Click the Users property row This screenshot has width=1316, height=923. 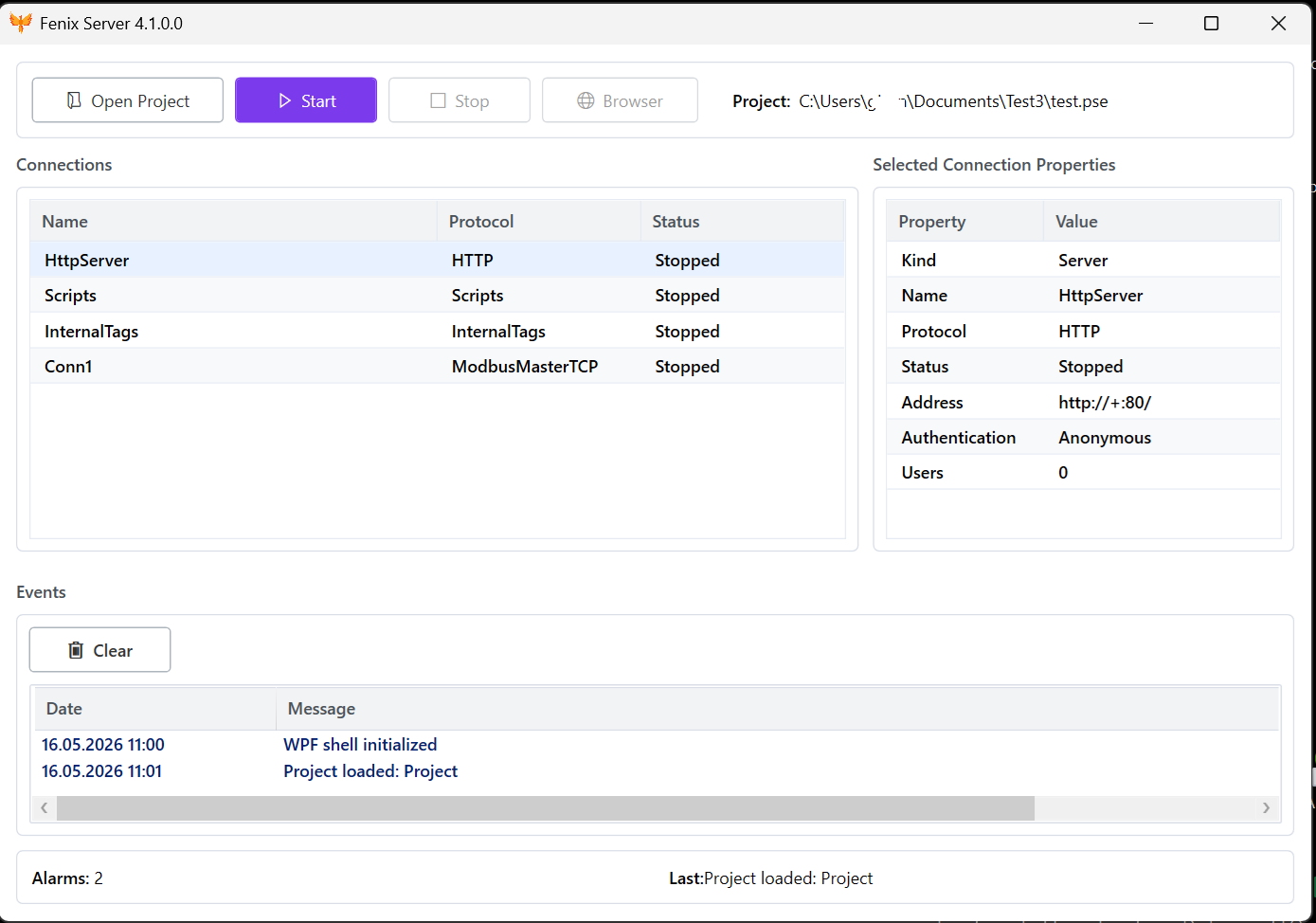(x=1084, y=472)
